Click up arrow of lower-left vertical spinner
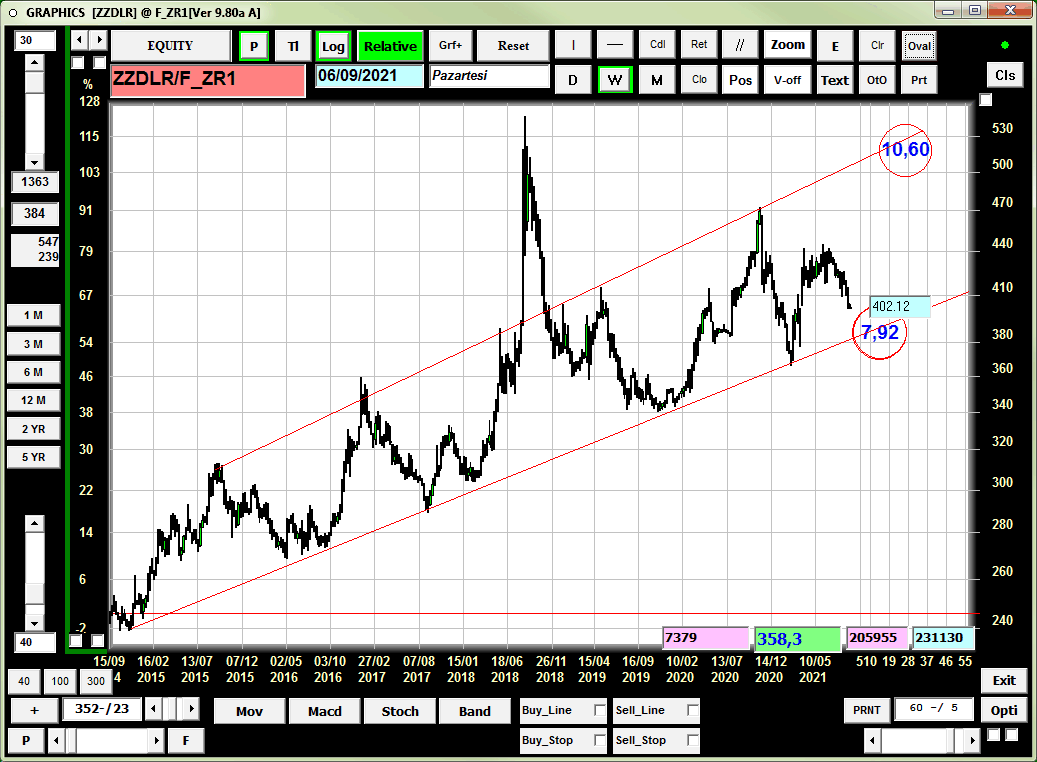The width and height of the screenshot is (1037, 762). click(x=34, y=524)
